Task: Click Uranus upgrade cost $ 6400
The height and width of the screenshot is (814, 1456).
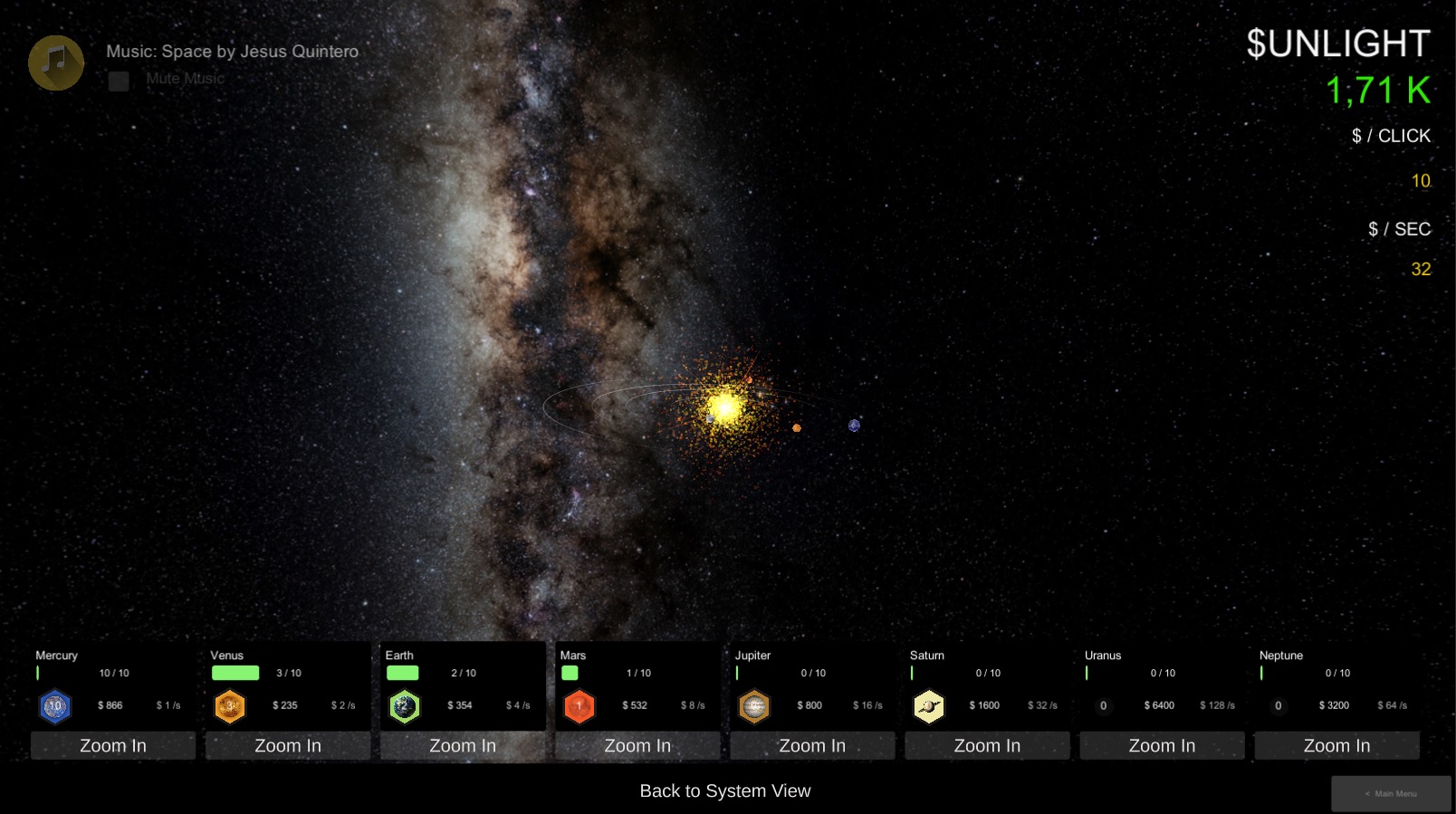Action: tap(1159, 705)
